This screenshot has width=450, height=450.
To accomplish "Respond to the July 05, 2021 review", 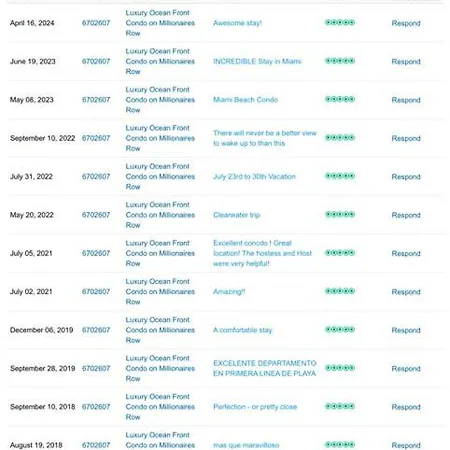I will [406, 253].
